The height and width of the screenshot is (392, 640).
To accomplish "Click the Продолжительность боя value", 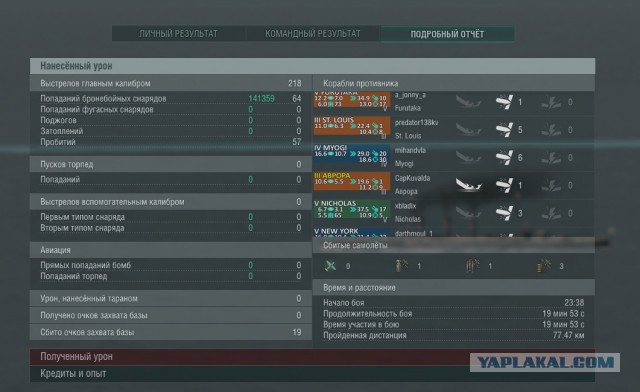I will pyautogui.click(x=563, y=314).
